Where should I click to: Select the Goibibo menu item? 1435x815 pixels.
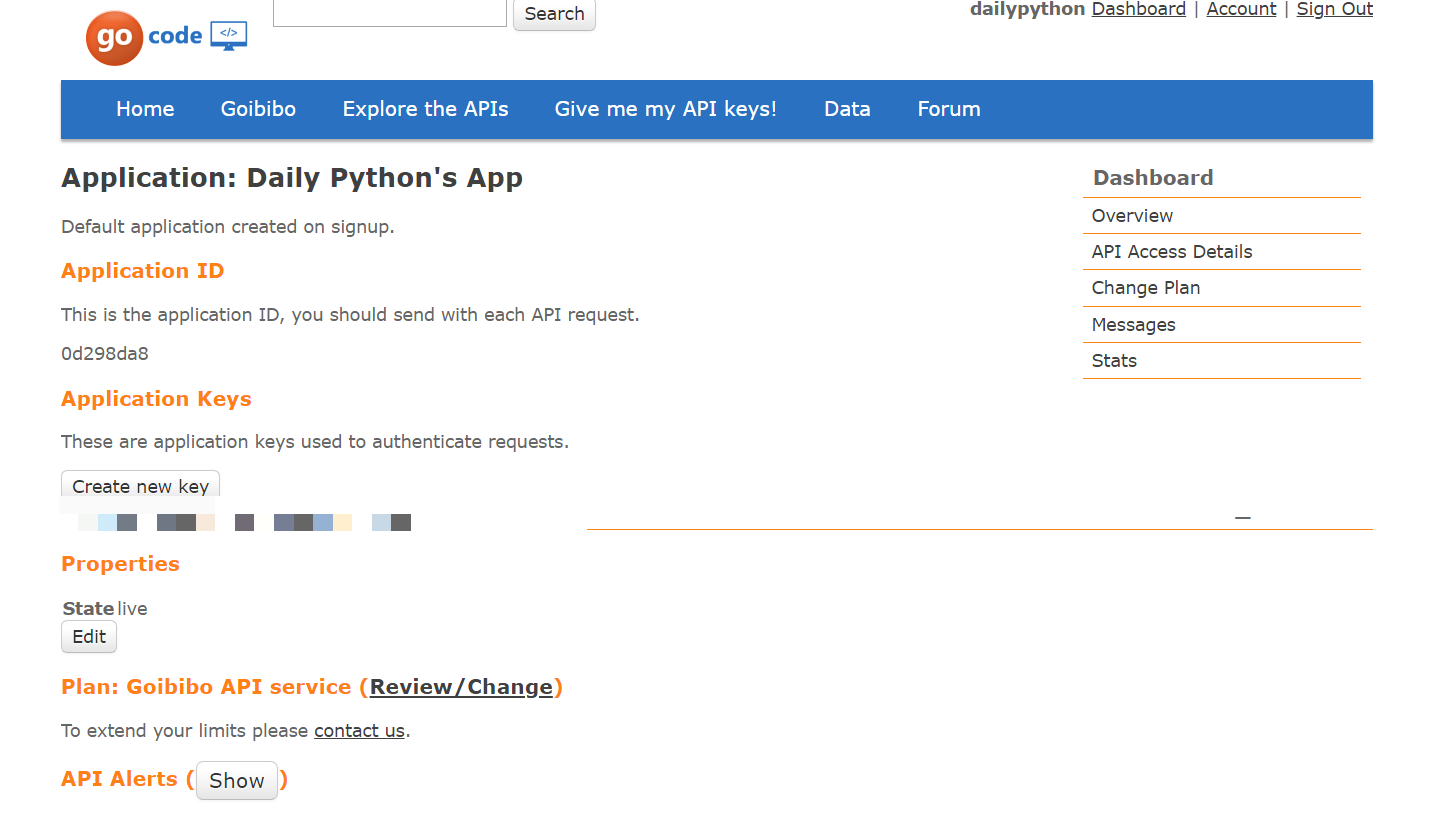pyautogui.click(x=257, y=109)
